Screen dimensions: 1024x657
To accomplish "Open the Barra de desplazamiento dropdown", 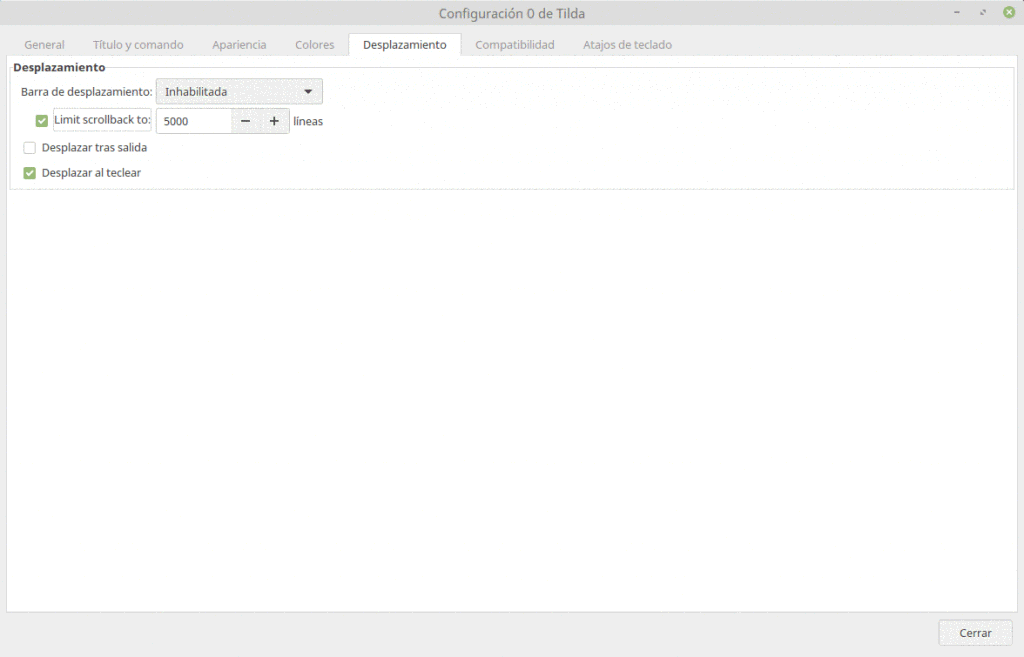I will pos(238,91).
